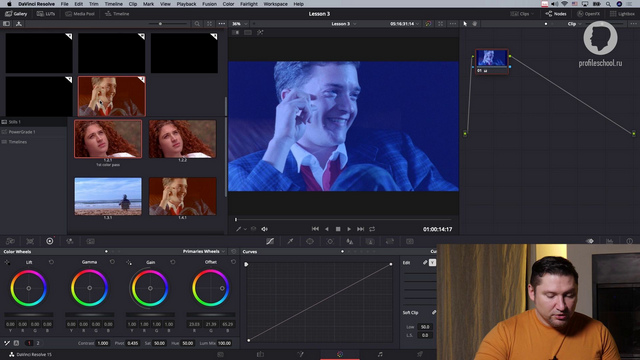Open the Fusion menu

209,4
